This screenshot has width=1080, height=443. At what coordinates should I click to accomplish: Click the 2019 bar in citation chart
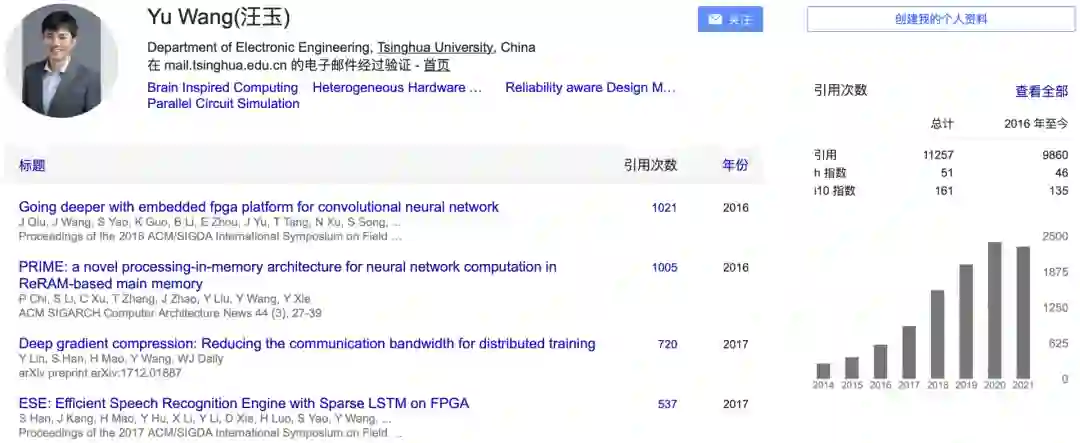pyautogui.click(x=966, y=321)
